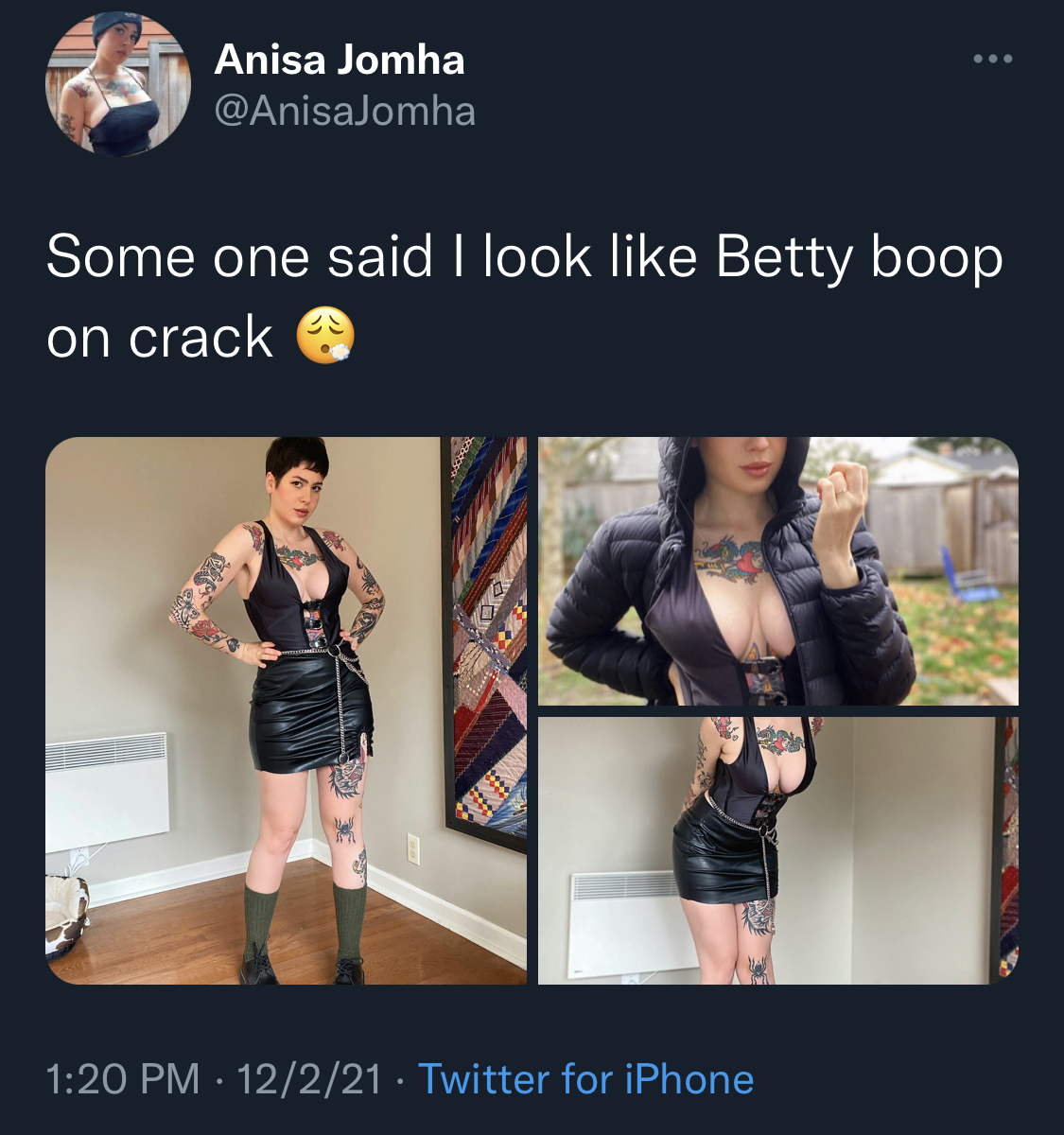Click the 1:20 PM timestamp

click(x=123, y=1078)
